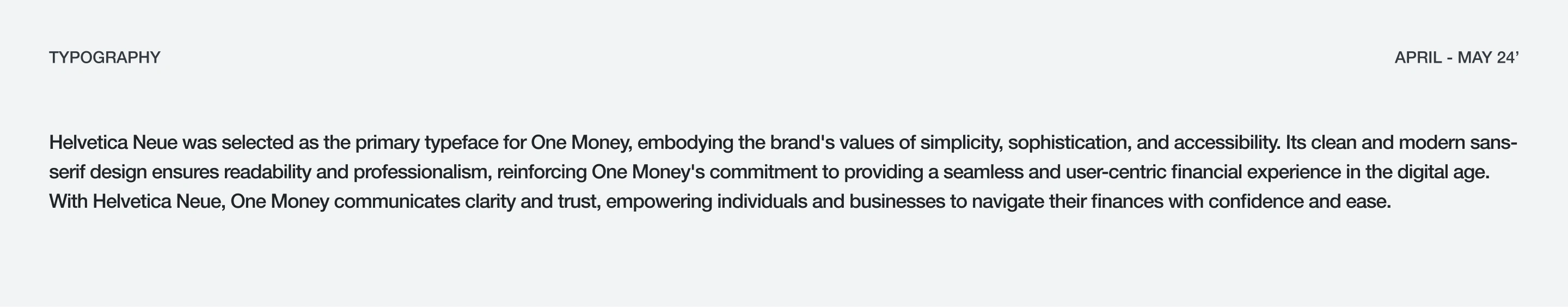Click the word "seamless" in the paragraph

coord(983,172)
